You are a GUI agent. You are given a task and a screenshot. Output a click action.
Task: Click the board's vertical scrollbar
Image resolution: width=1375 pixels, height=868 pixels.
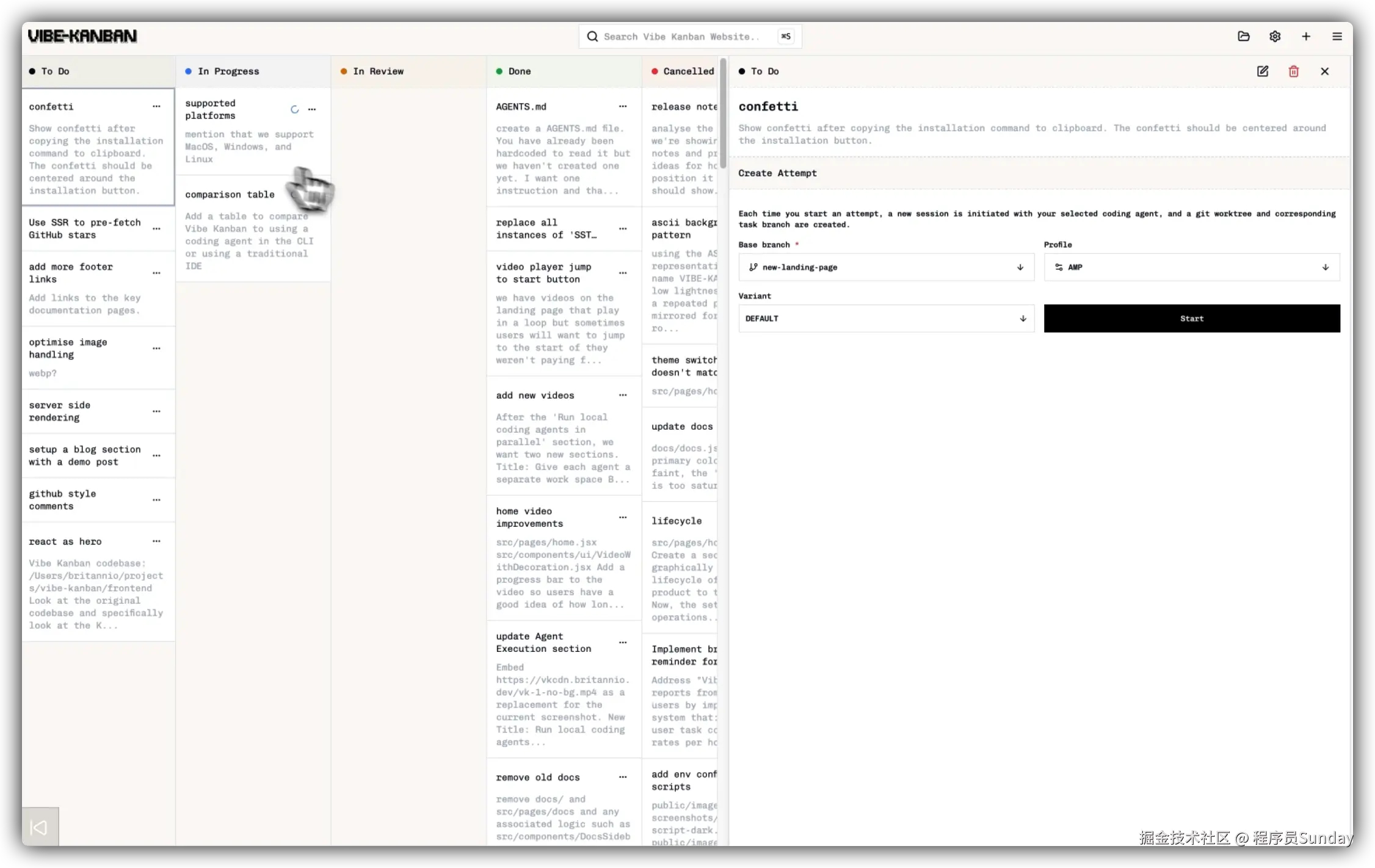723,113
